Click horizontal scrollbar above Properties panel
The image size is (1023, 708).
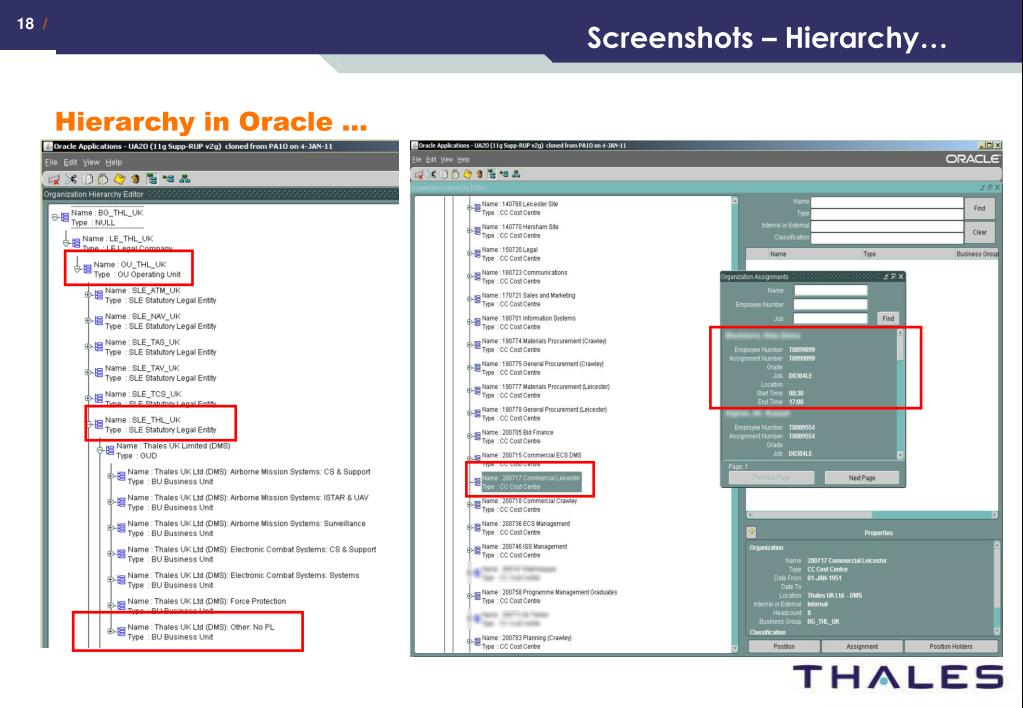(x=872, y=515)
